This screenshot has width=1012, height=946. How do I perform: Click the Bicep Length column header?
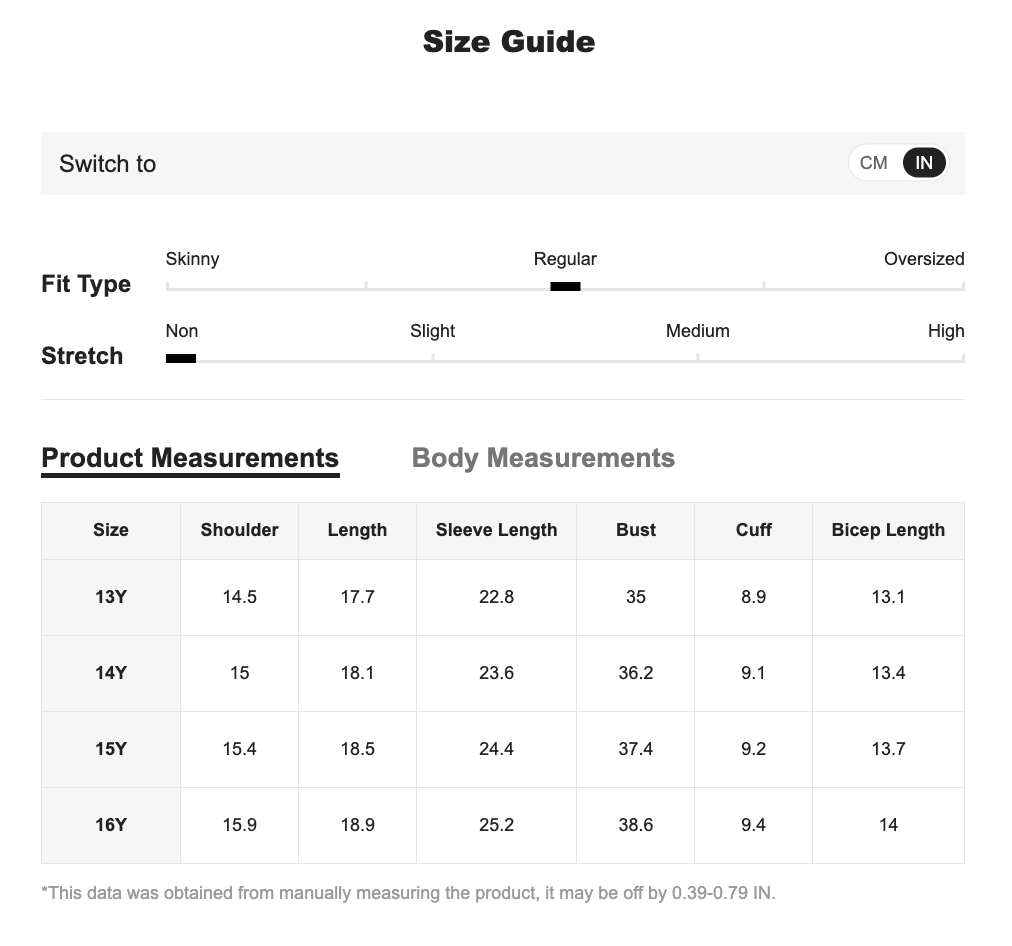(888, 530)
